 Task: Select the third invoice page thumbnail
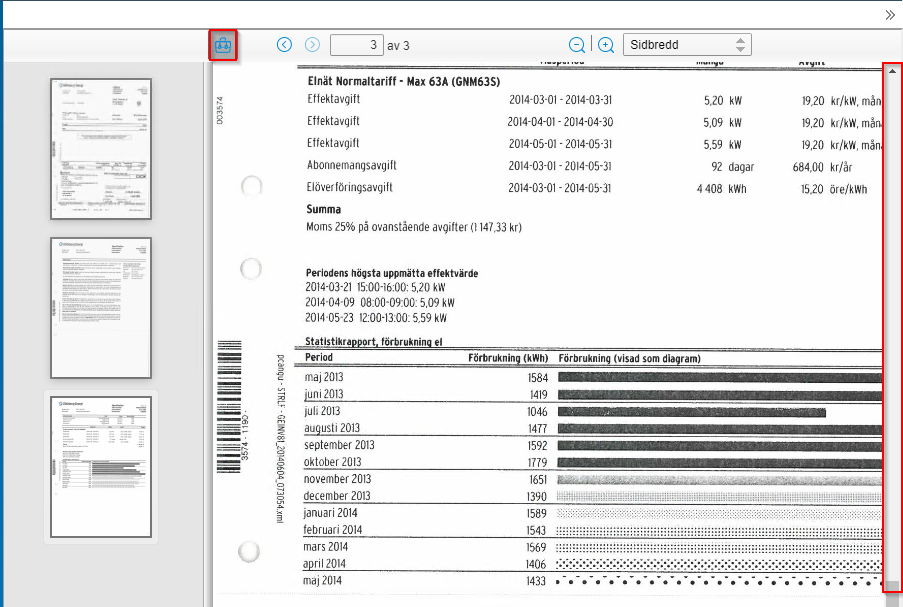coord(100,467)
